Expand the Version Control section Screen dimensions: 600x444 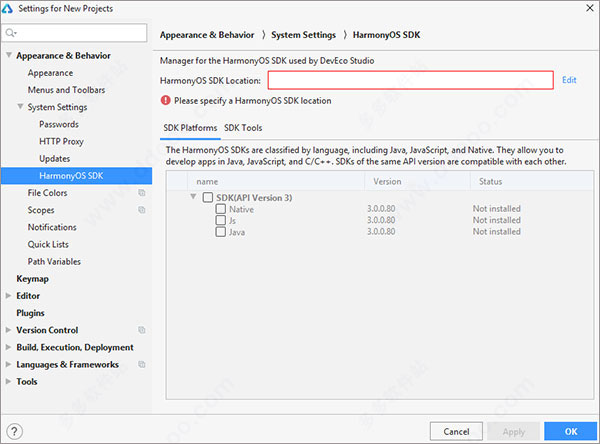[x=8, y=330]
